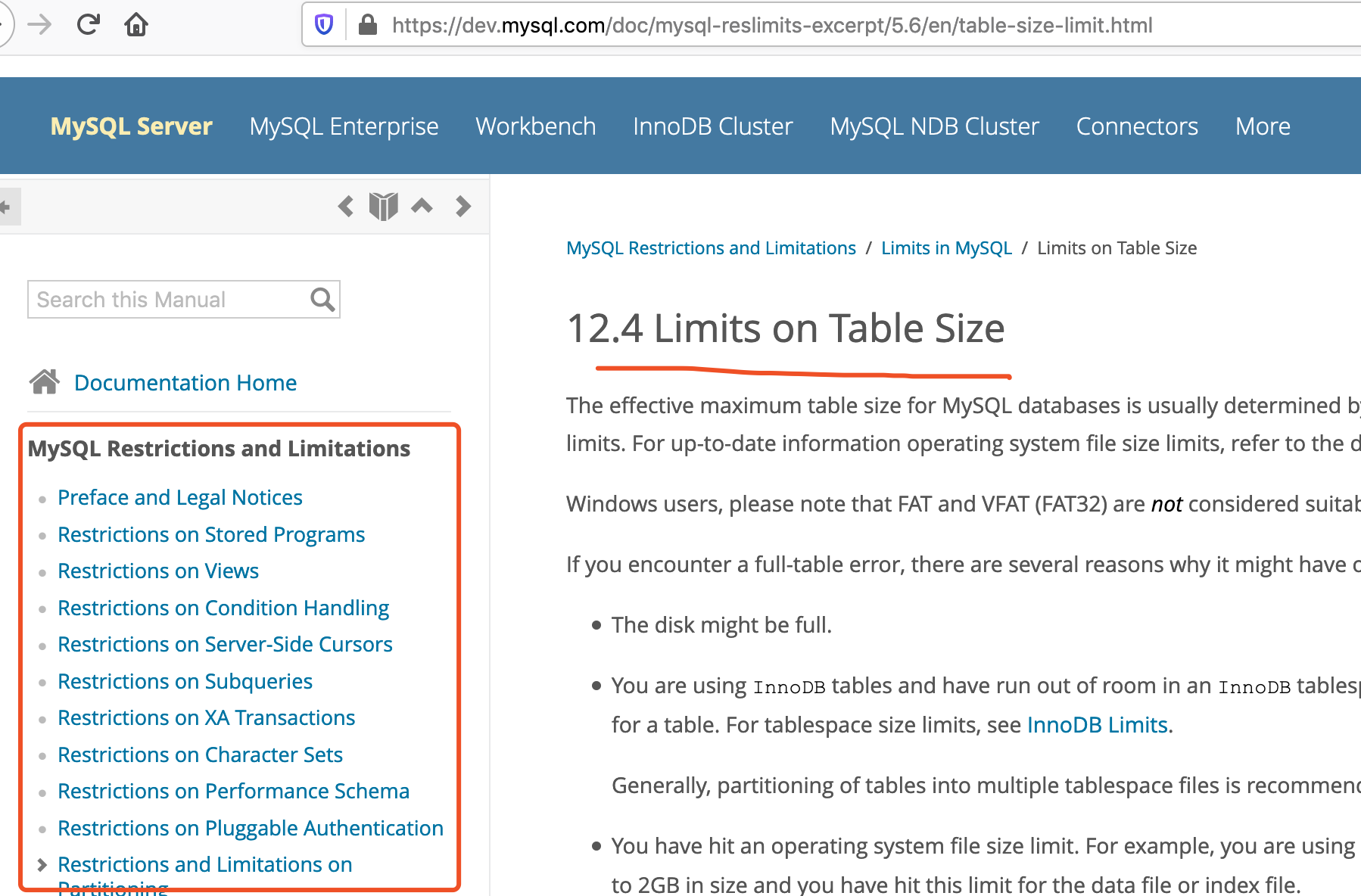
Task: View site security via the padlock icon
Action: 368,25
